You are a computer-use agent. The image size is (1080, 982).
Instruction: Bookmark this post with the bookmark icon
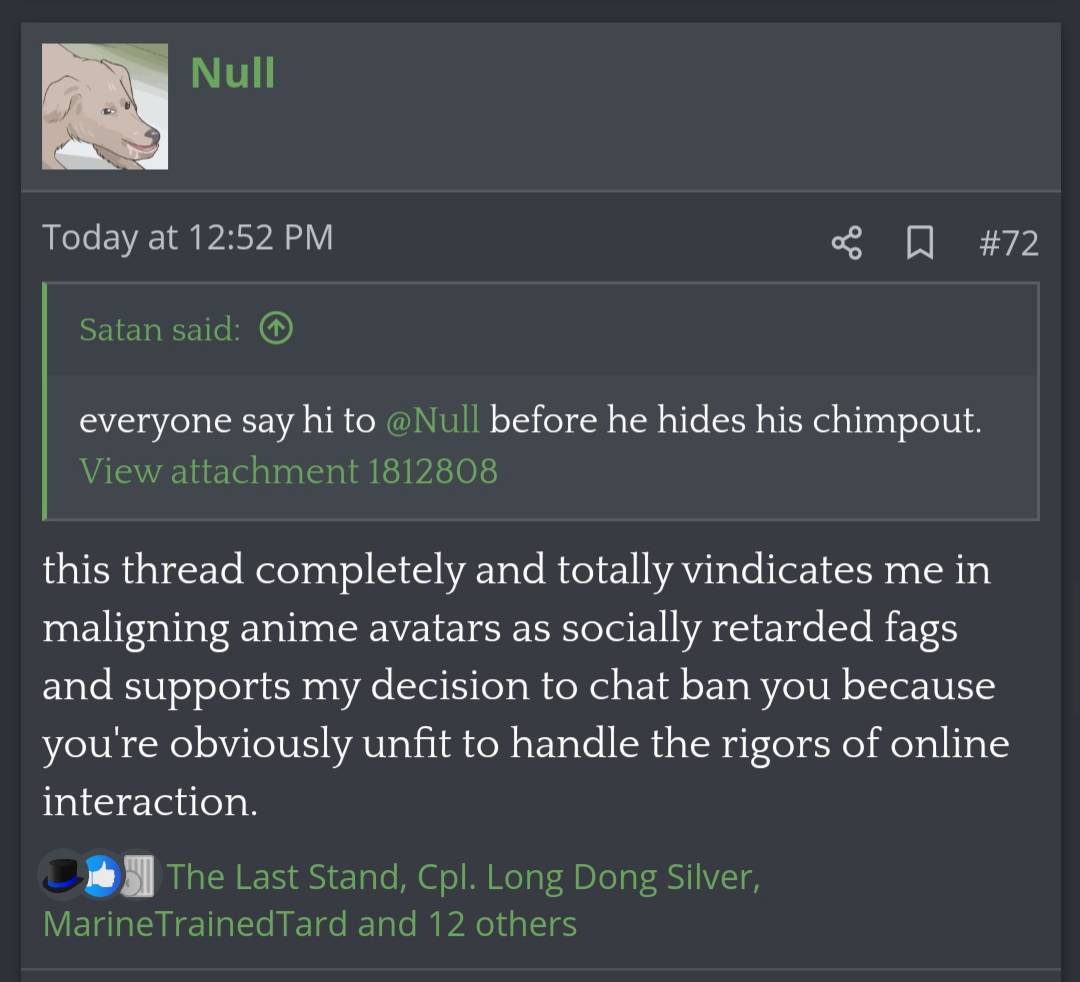click(x=920, y=242)
